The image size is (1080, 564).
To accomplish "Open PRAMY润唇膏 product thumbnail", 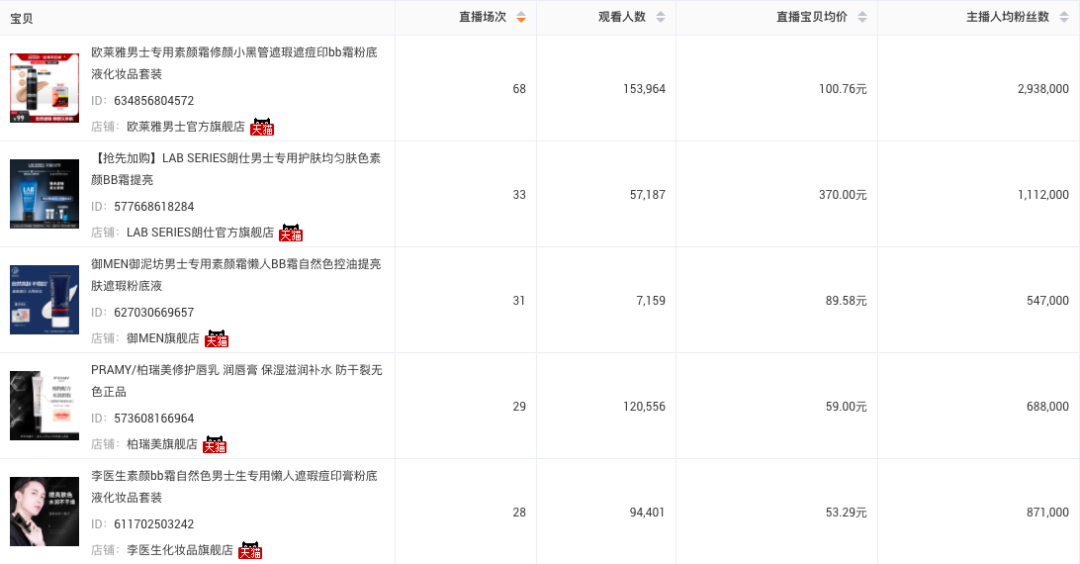I will [44, 406].
